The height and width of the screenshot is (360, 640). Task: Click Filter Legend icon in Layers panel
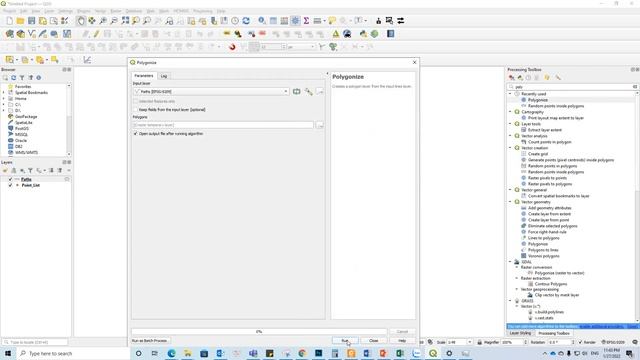click(x=30, y=171)
